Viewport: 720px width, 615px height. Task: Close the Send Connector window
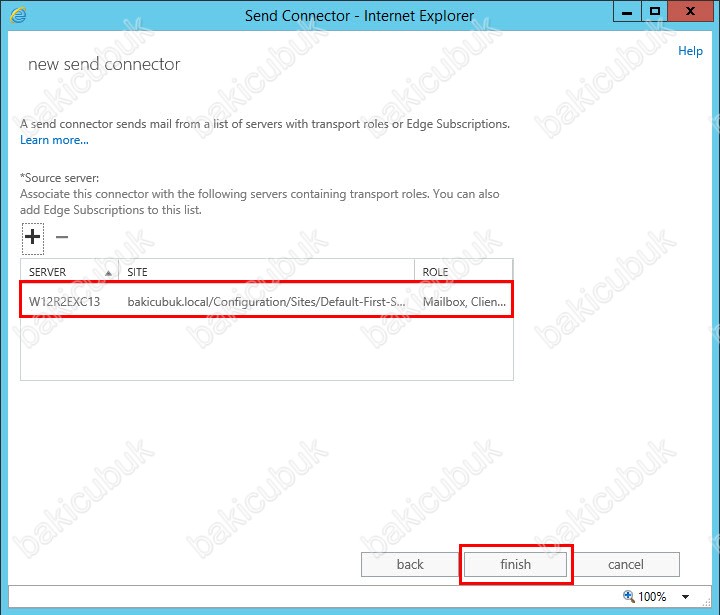690,12
